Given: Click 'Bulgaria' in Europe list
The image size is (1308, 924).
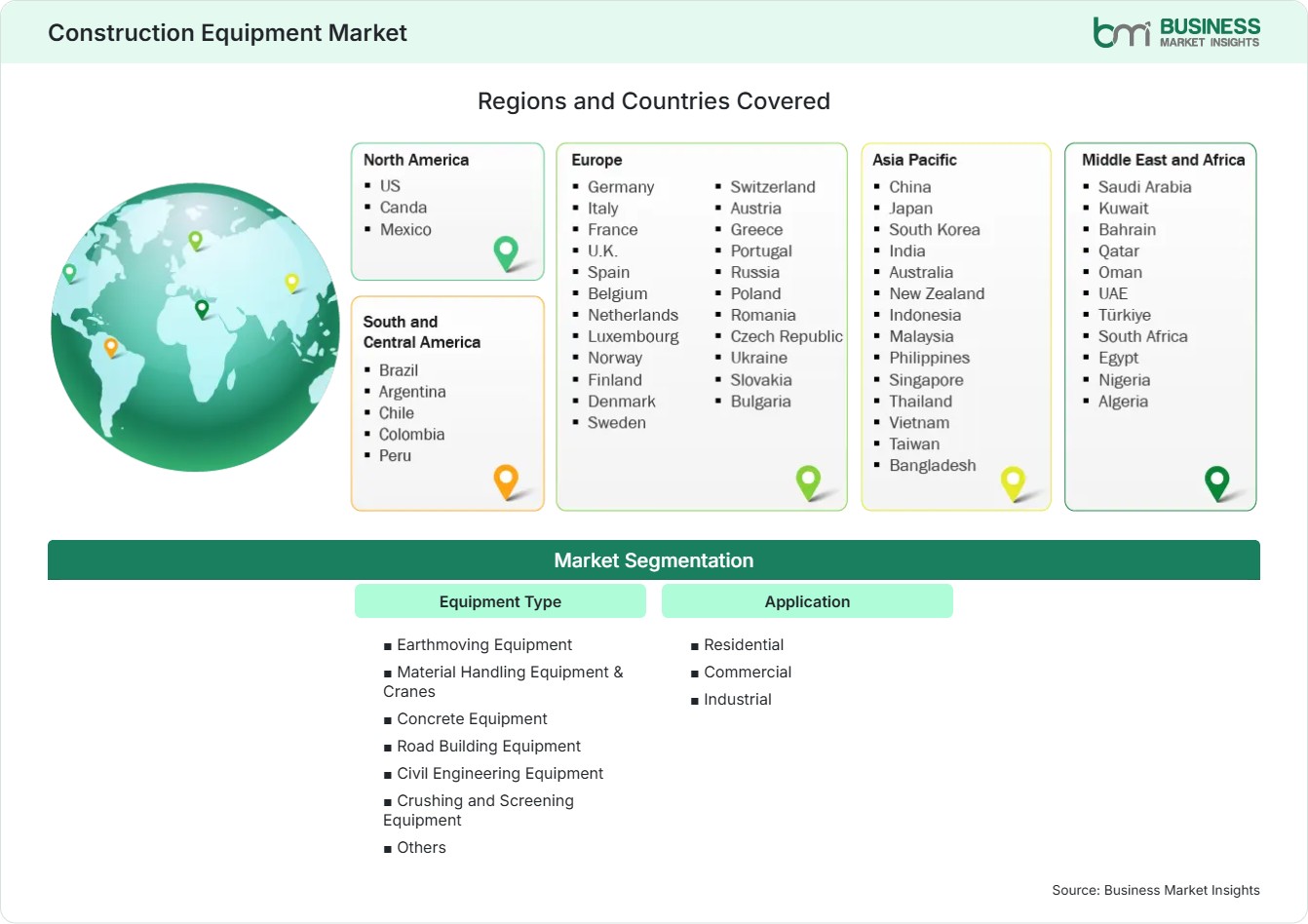Looking at the screenshot, I should (760, 402).
